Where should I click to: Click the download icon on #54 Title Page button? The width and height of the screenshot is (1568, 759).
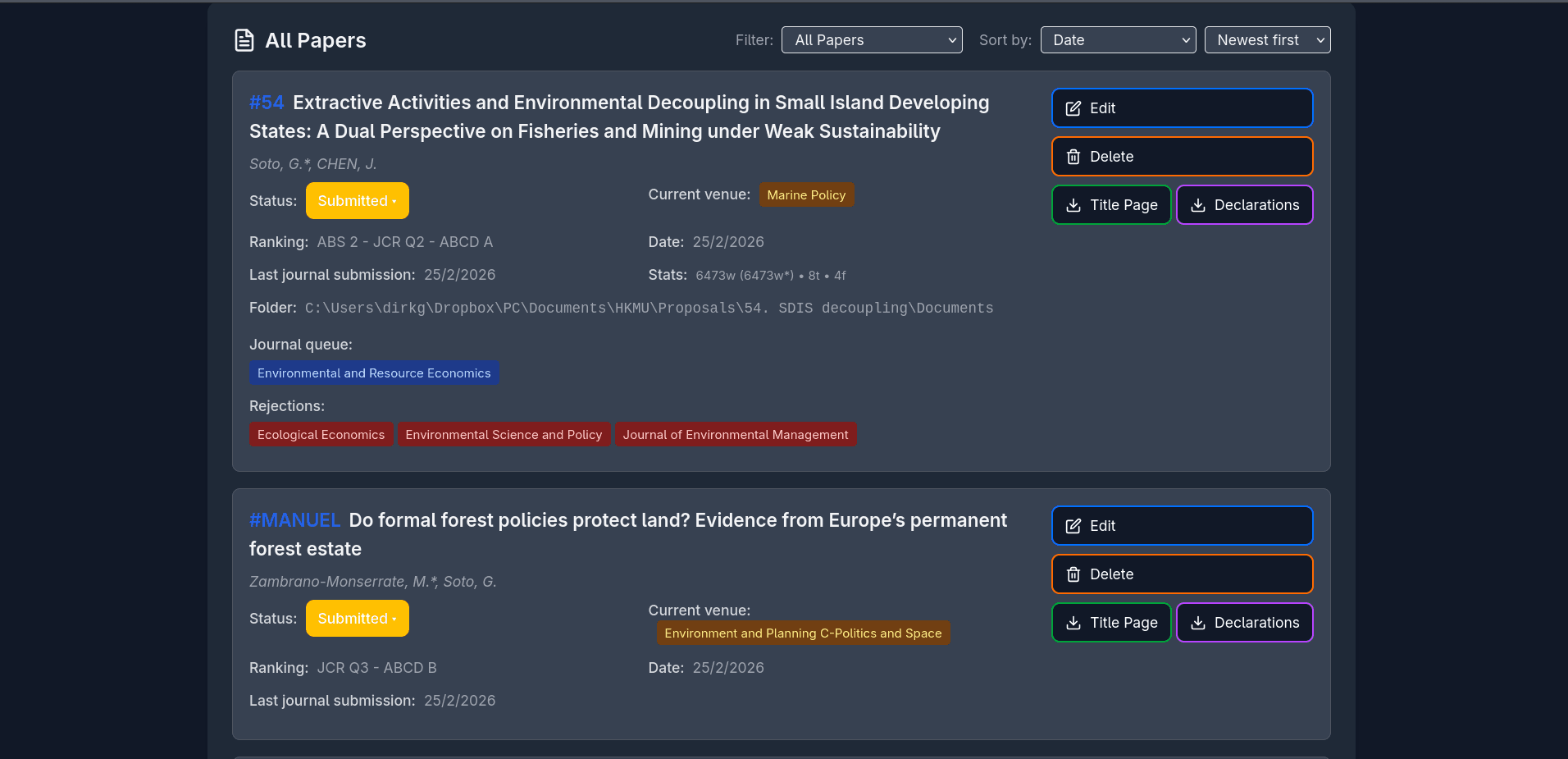coord(1073,205)
